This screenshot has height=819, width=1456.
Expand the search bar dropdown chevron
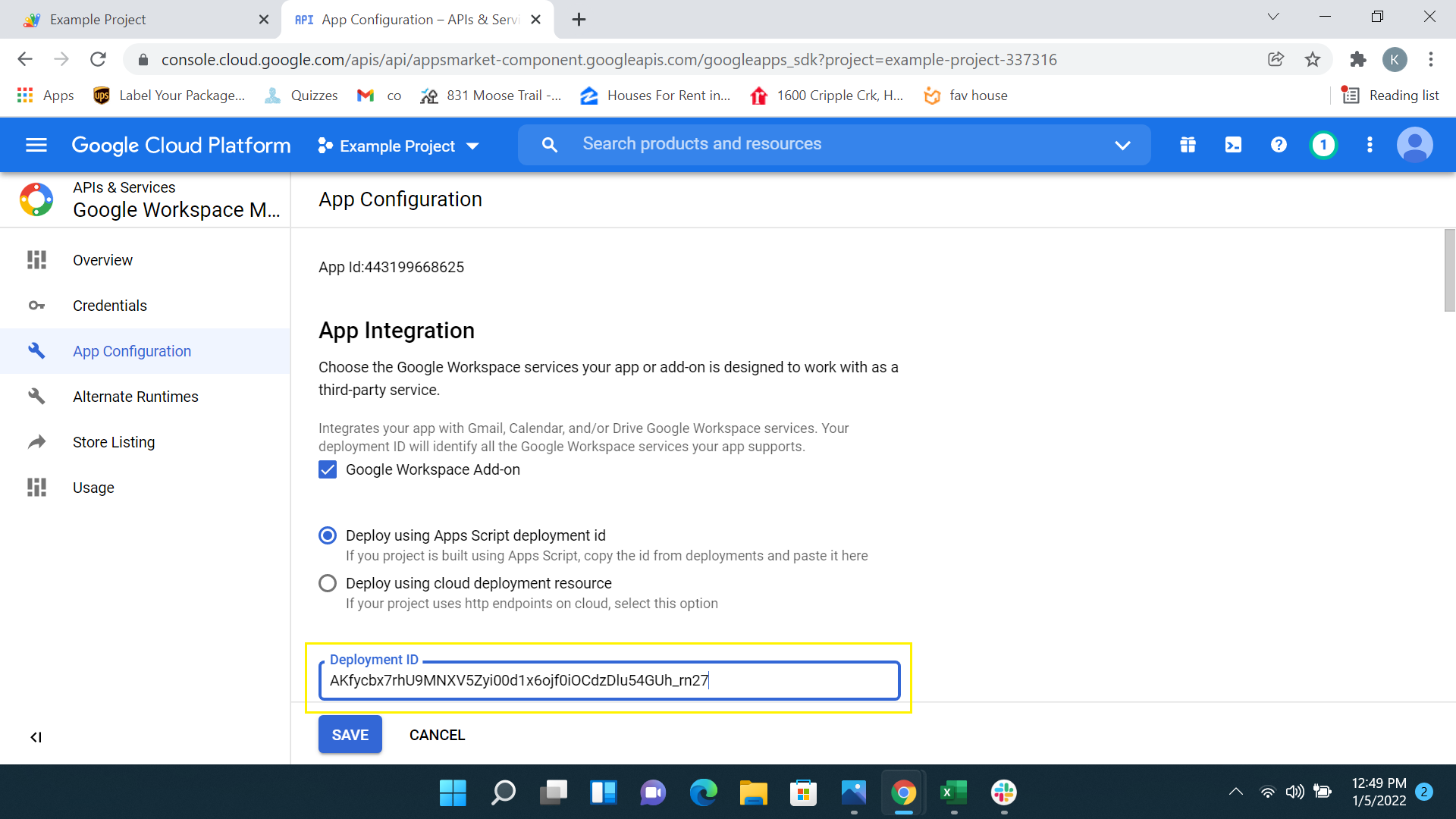[1122, 145]
